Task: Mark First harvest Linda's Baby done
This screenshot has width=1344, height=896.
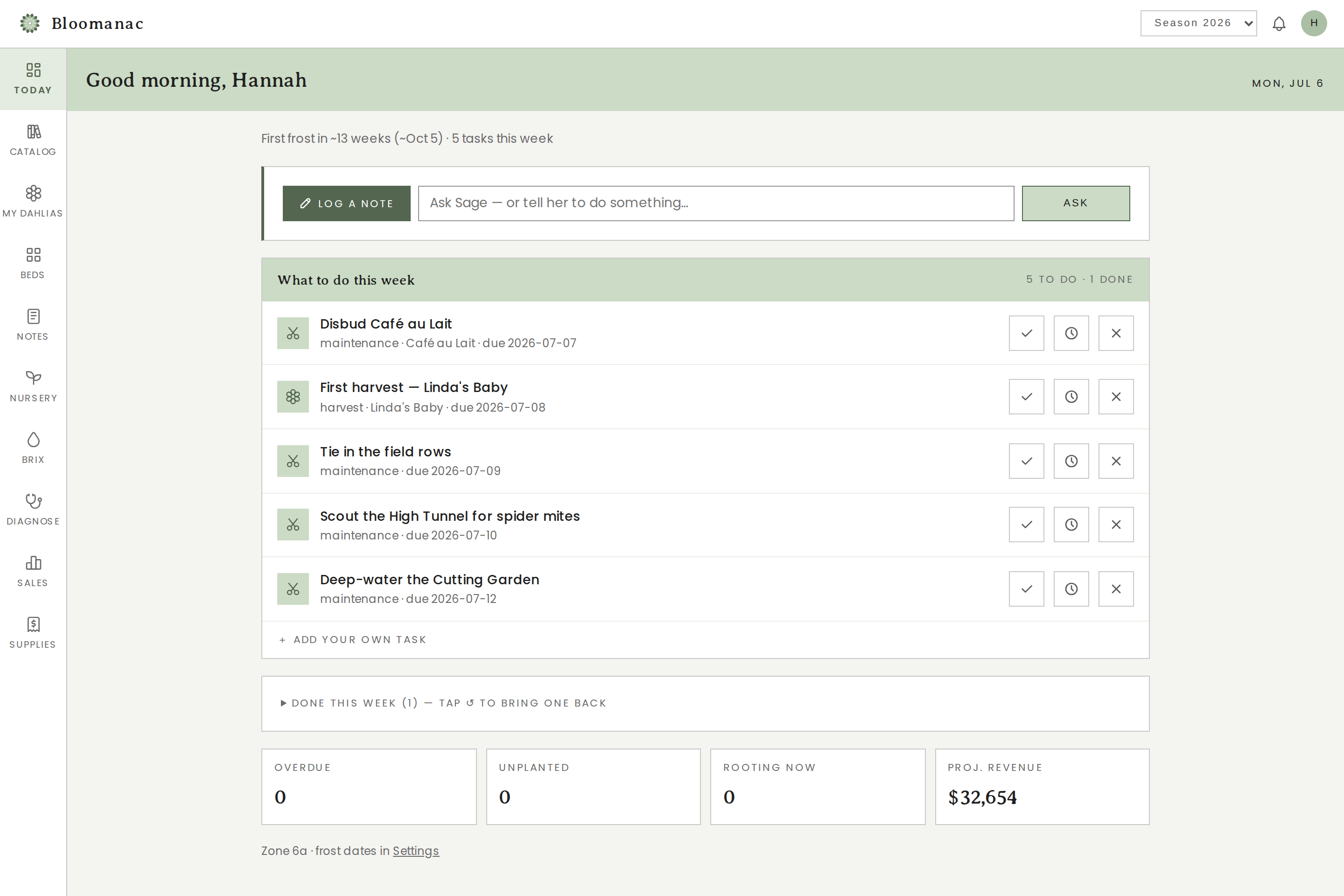Action: [x=1026, y=397]
